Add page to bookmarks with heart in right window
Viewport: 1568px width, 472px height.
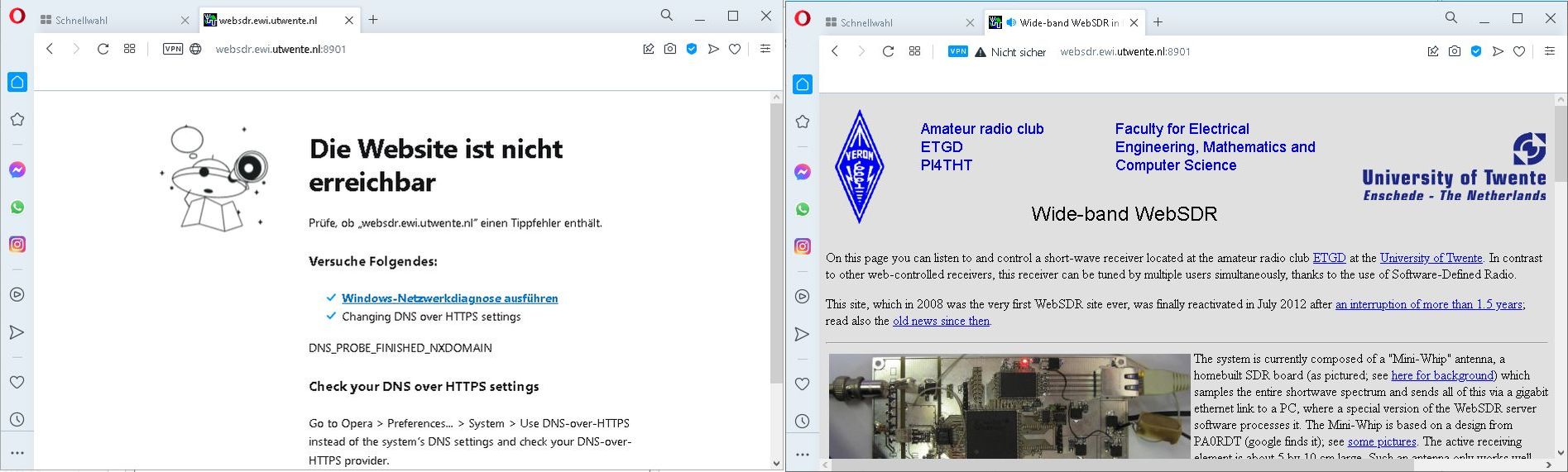pos(1518,51)
